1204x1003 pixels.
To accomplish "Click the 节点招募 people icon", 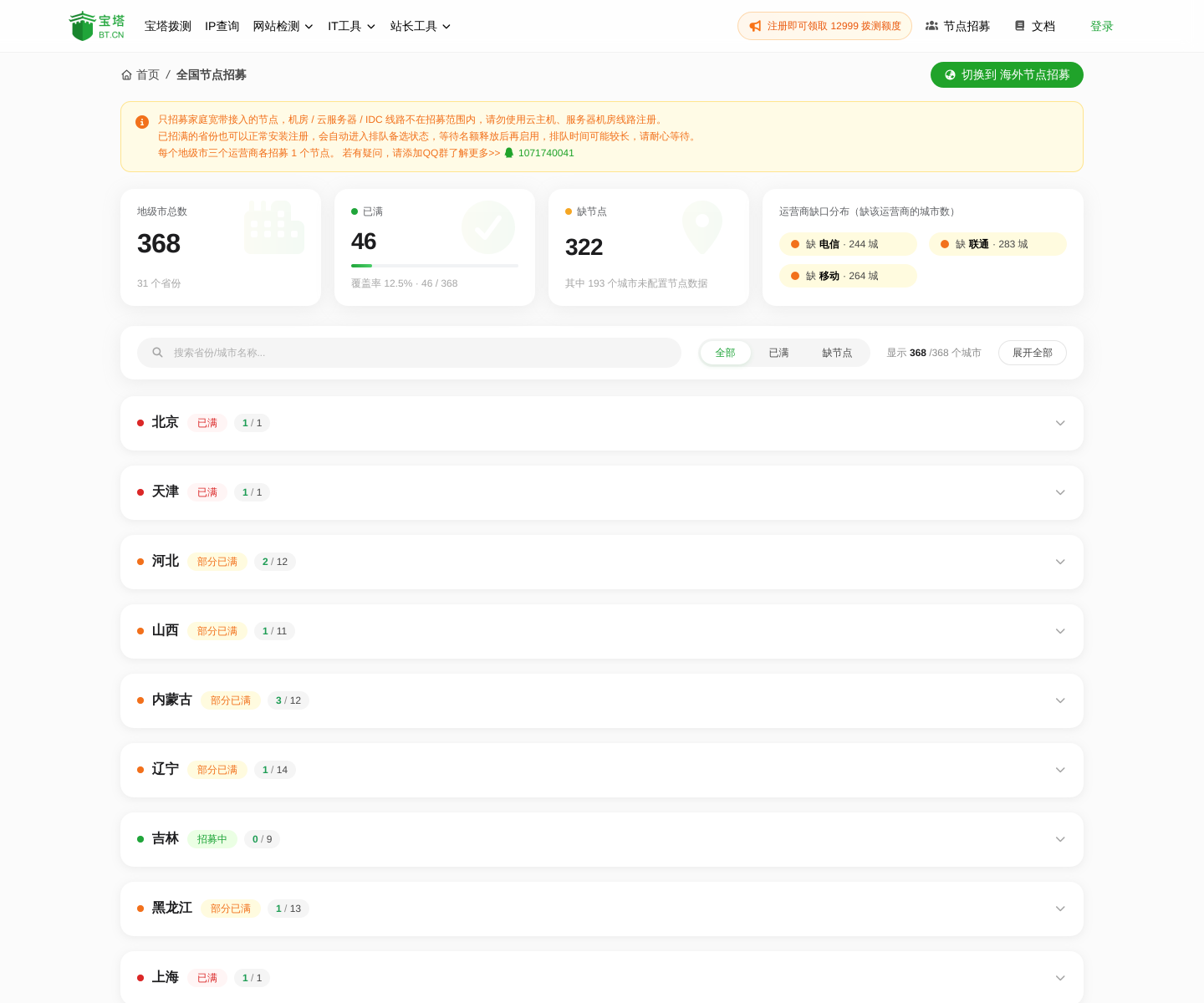I will pos(931,26).
